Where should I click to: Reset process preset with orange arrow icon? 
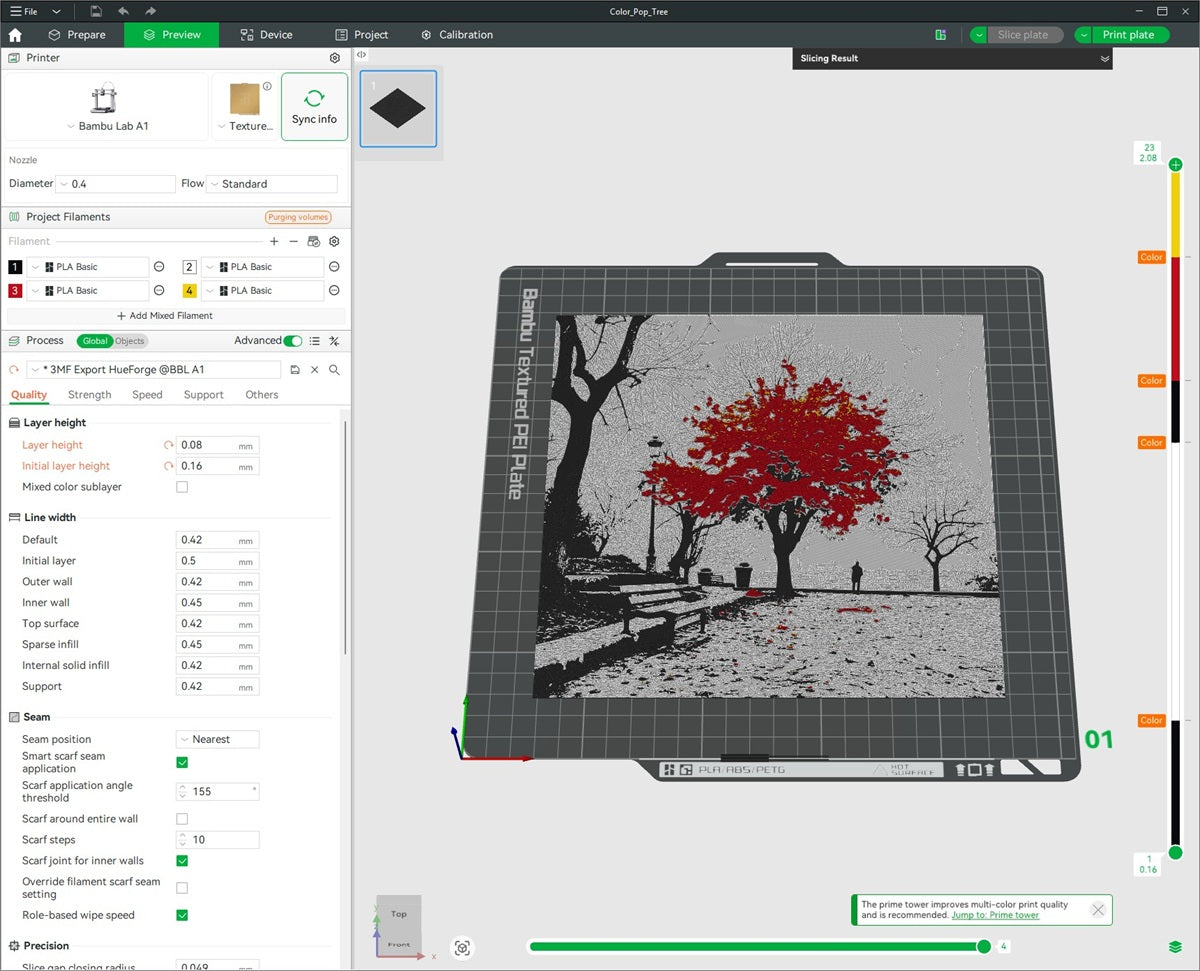click(14, 369)
